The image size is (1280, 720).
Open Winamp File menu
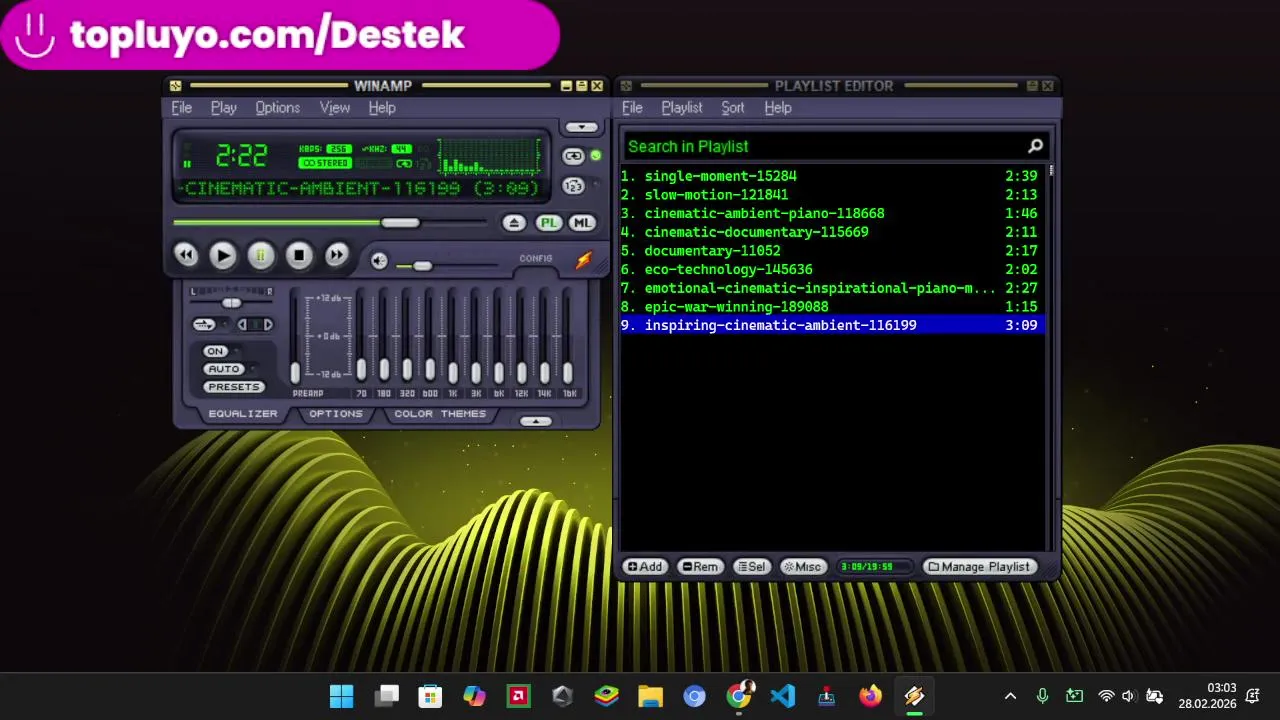(x=182, y=108)
